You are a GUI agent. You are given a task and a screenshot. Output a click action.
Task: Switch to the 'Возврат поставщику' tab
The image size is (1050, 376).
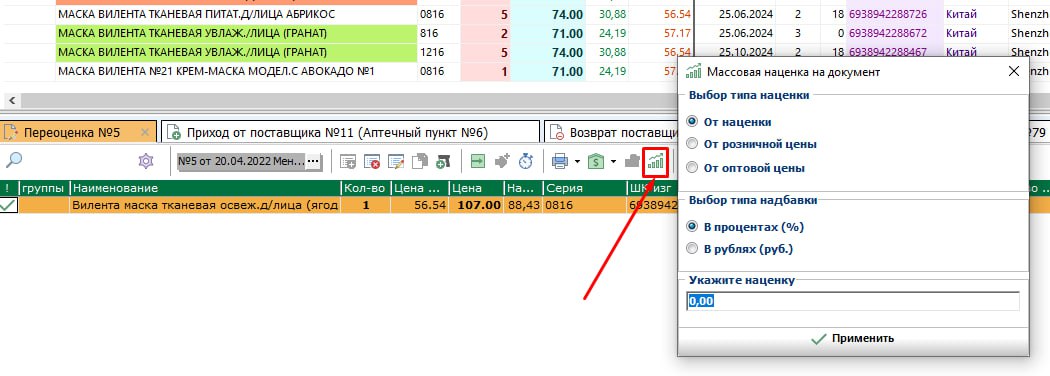[611, 133]
